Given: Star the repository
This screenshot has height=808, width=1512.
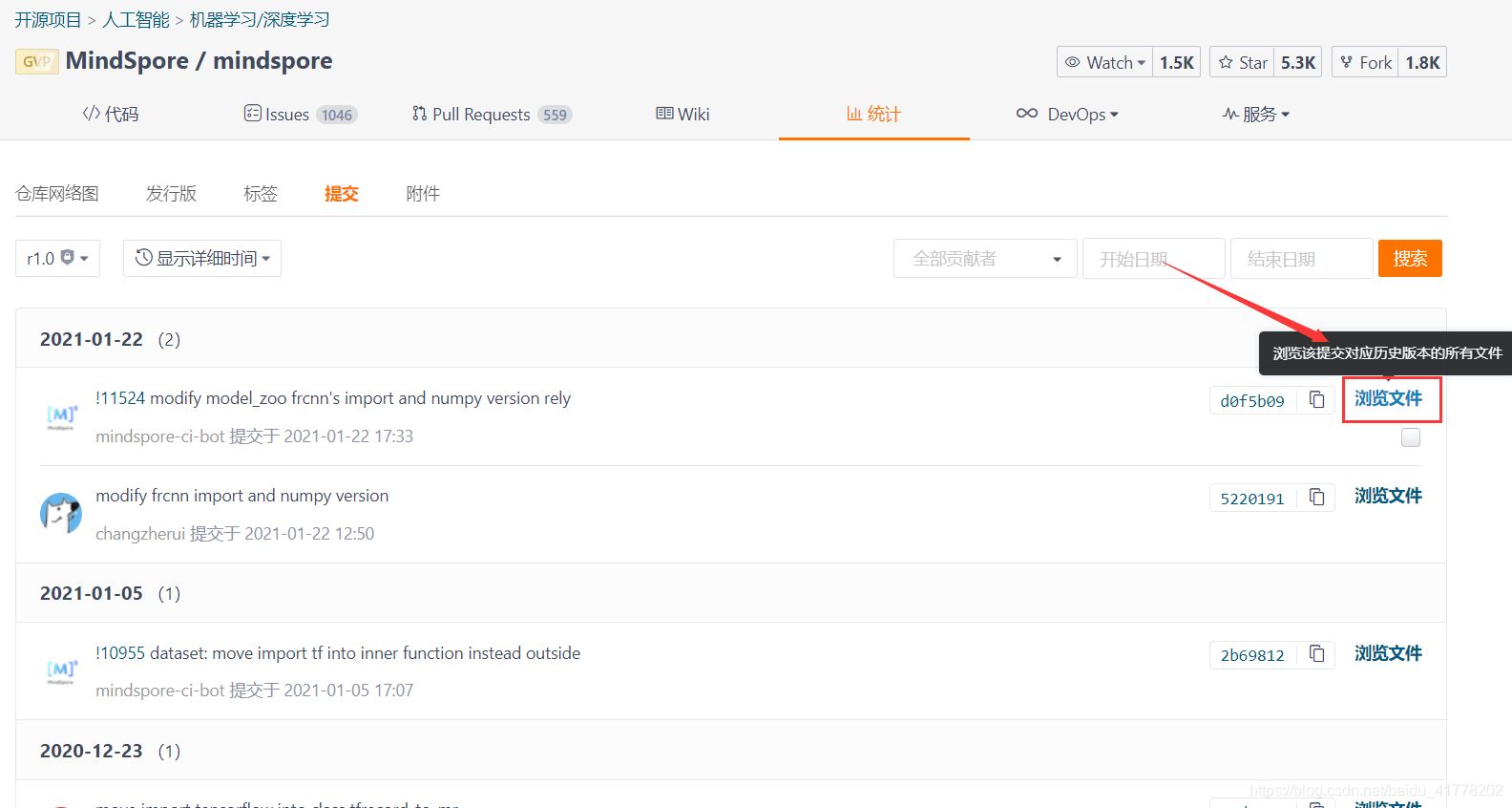Looking at the screenshot, I should 1243,62.
